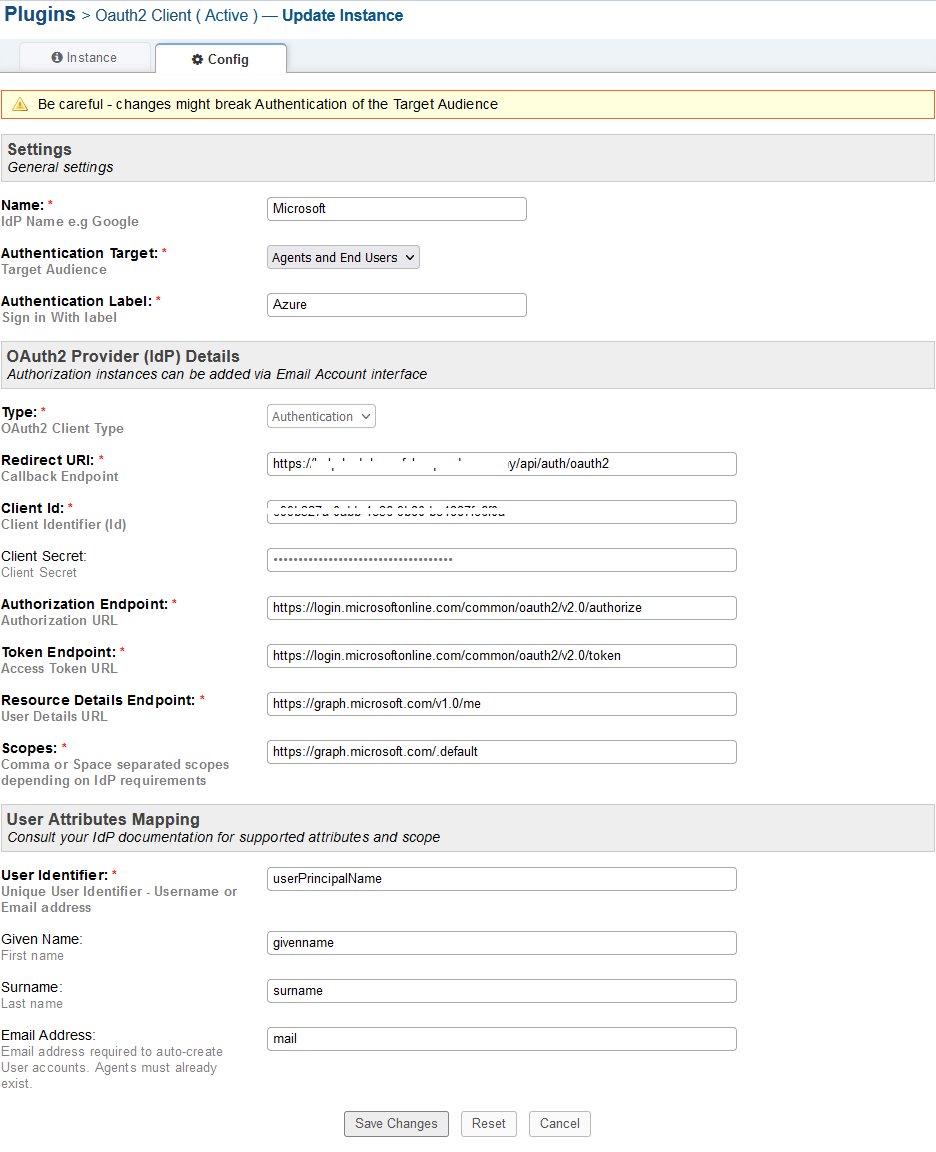936x1152 pixels.
Task: Open the Authentication Target dropdown
Action: coord(343,258)
